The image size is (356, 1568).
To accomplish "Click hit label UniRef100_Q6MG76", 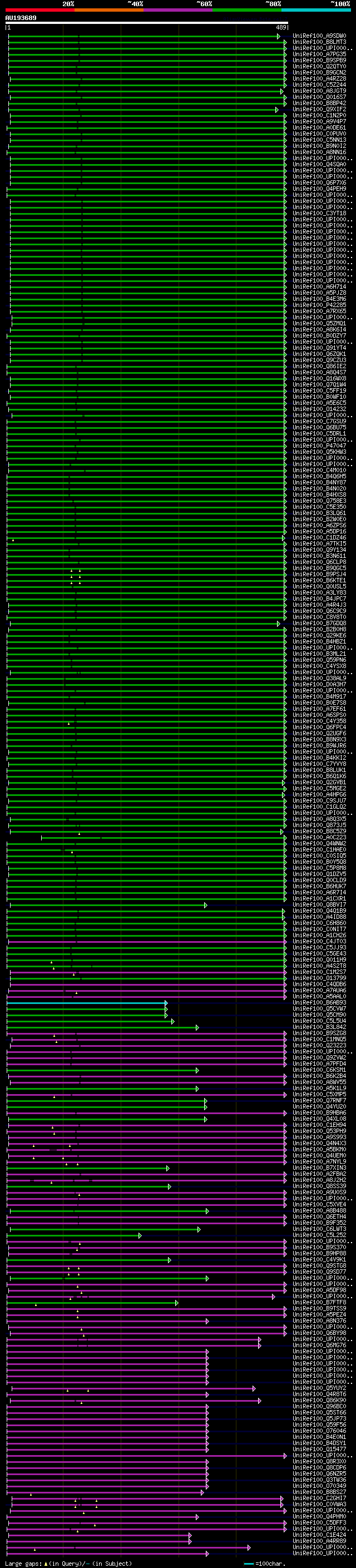I will tap(319, 1345).
